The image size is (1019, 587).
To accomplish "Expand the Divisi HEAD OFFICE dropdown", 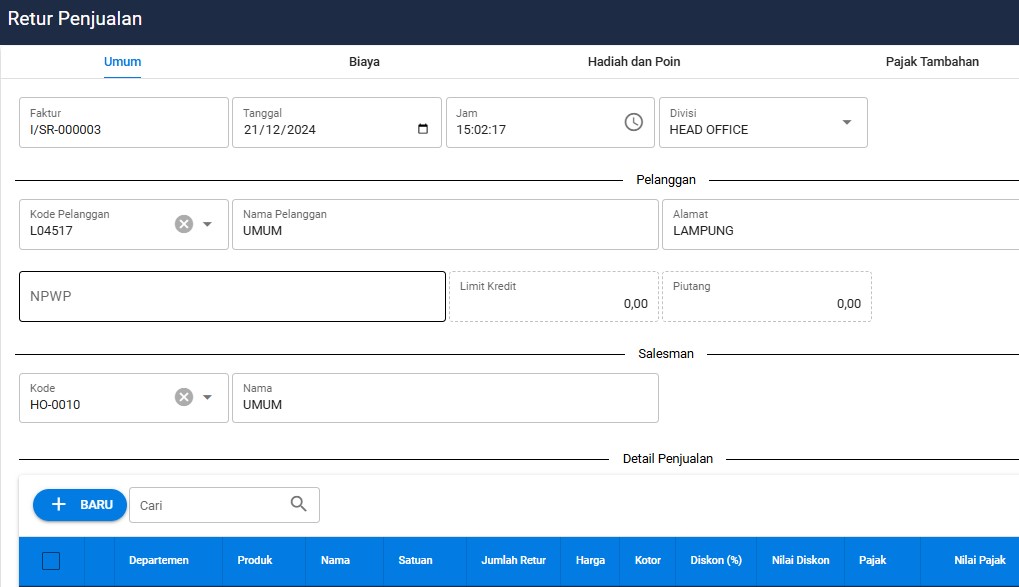I will click(x=846, y=122).
